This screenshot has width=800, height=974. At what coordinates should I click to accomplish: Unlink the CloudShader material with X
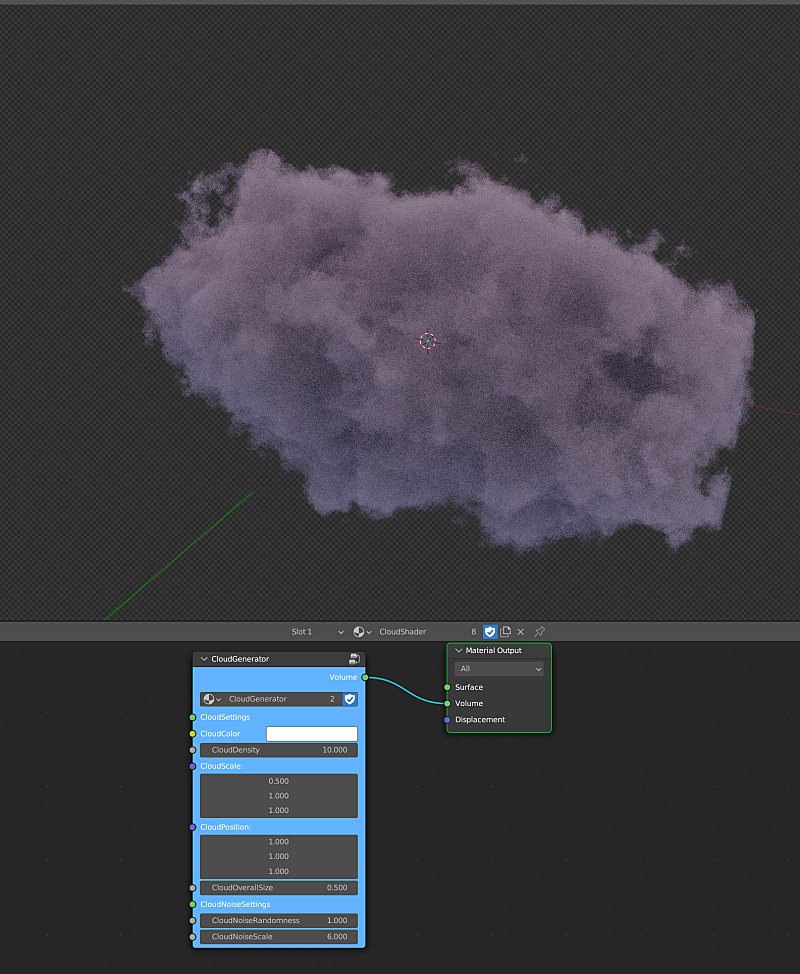tap(520, 632)
